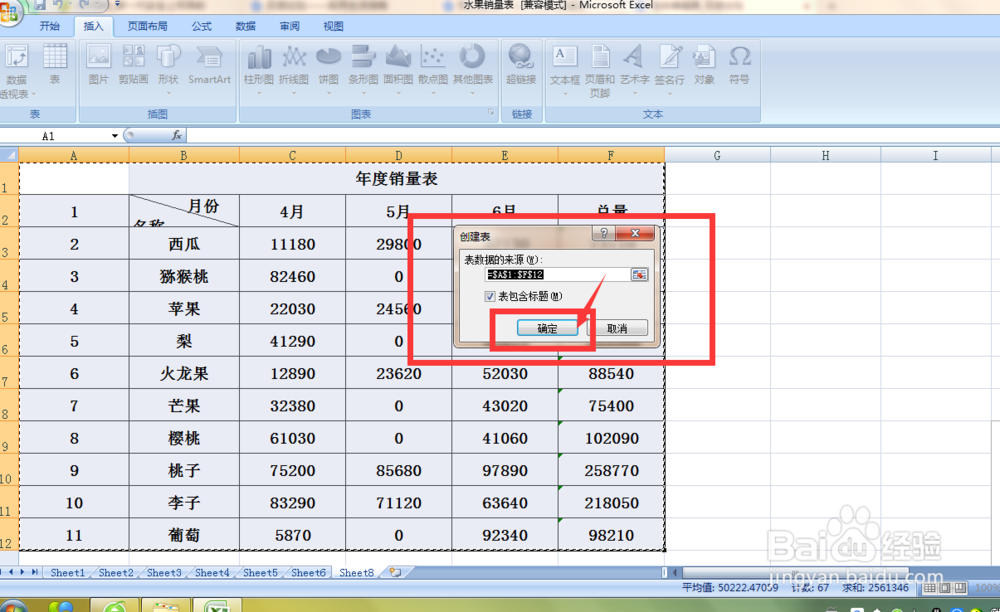Viewport: 1000px width, 612px height.
Task: Click range selector icon in Create Table dialog
Action: (639, 275)
